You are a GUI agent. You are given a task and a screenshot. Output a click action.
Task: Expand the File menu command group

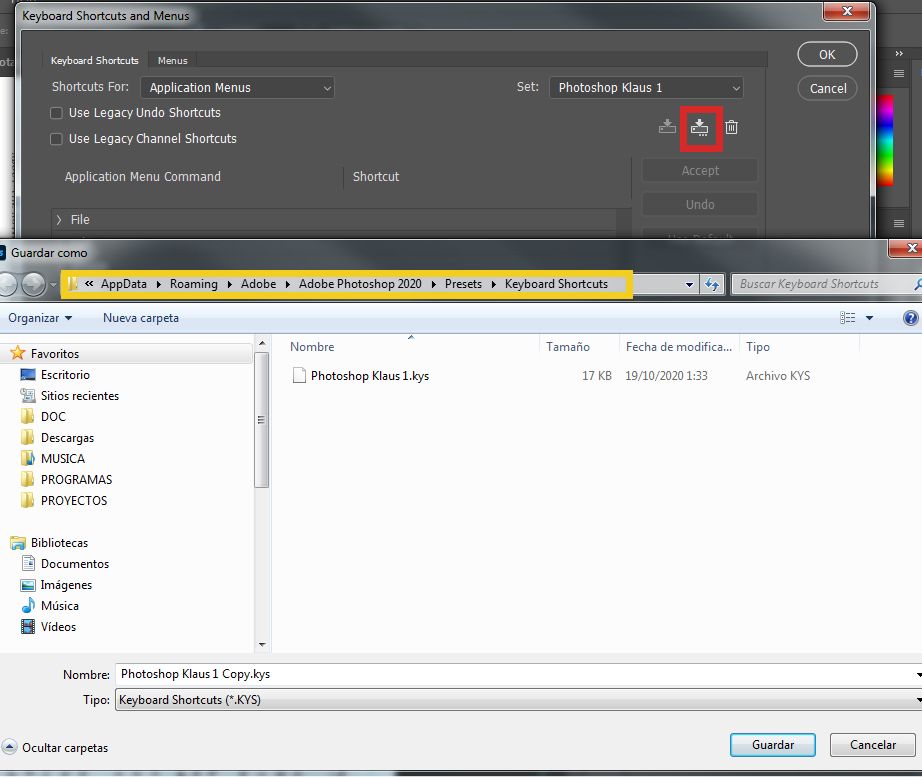[x=59, y=220]
